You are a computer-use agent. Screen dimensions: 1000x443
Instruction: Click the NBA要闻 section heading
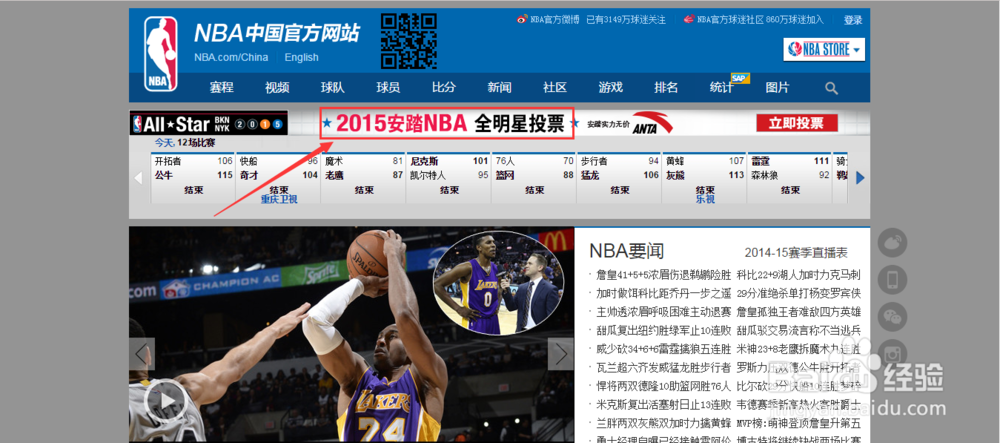(x=626, y=251)
